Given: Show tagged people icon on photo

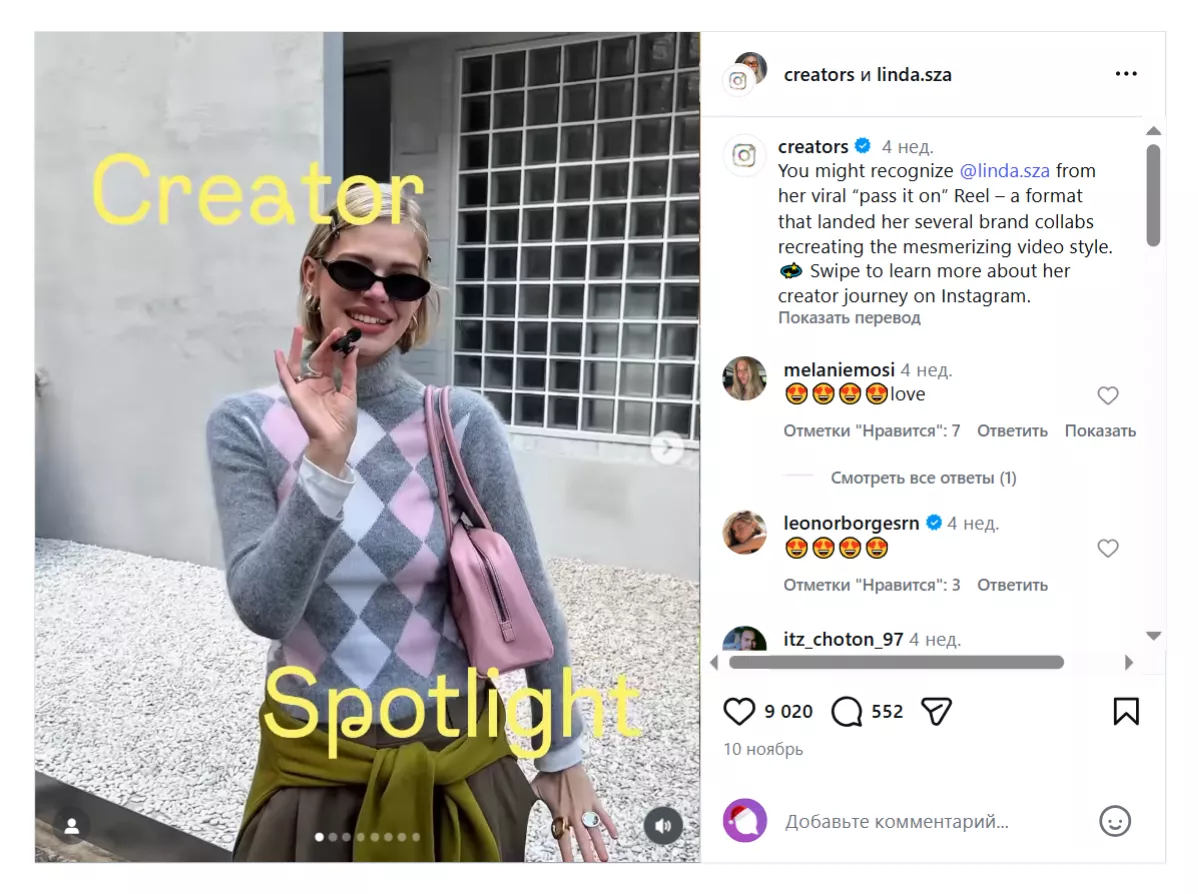Looking at the screenshot, I should (72, 826).
